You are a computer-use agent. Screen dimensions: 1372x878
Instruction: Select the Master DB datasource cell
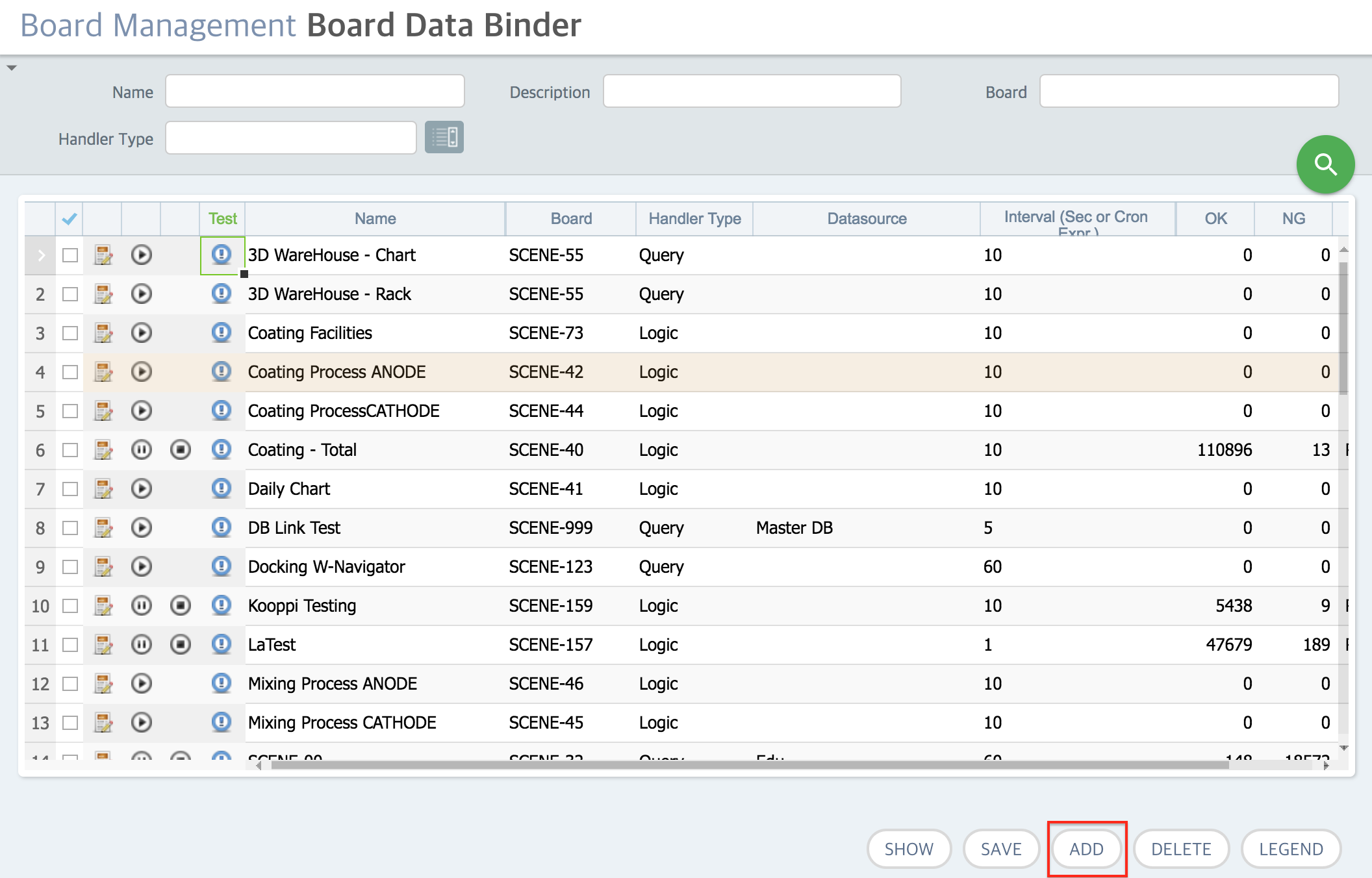pos(867,528)
